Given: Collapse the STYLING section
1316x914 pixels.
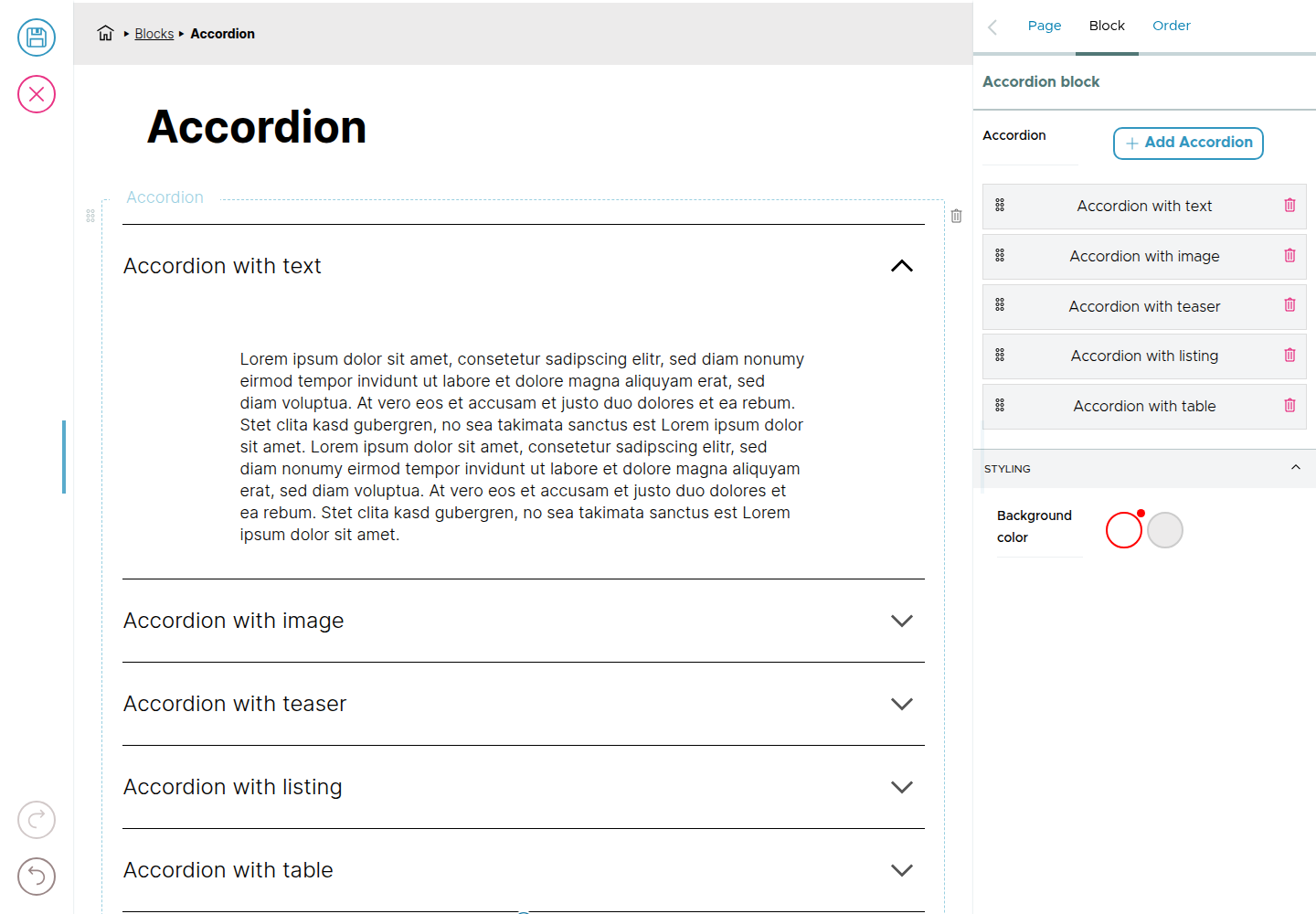Looking at the screenshot, I should [1295, 468].
